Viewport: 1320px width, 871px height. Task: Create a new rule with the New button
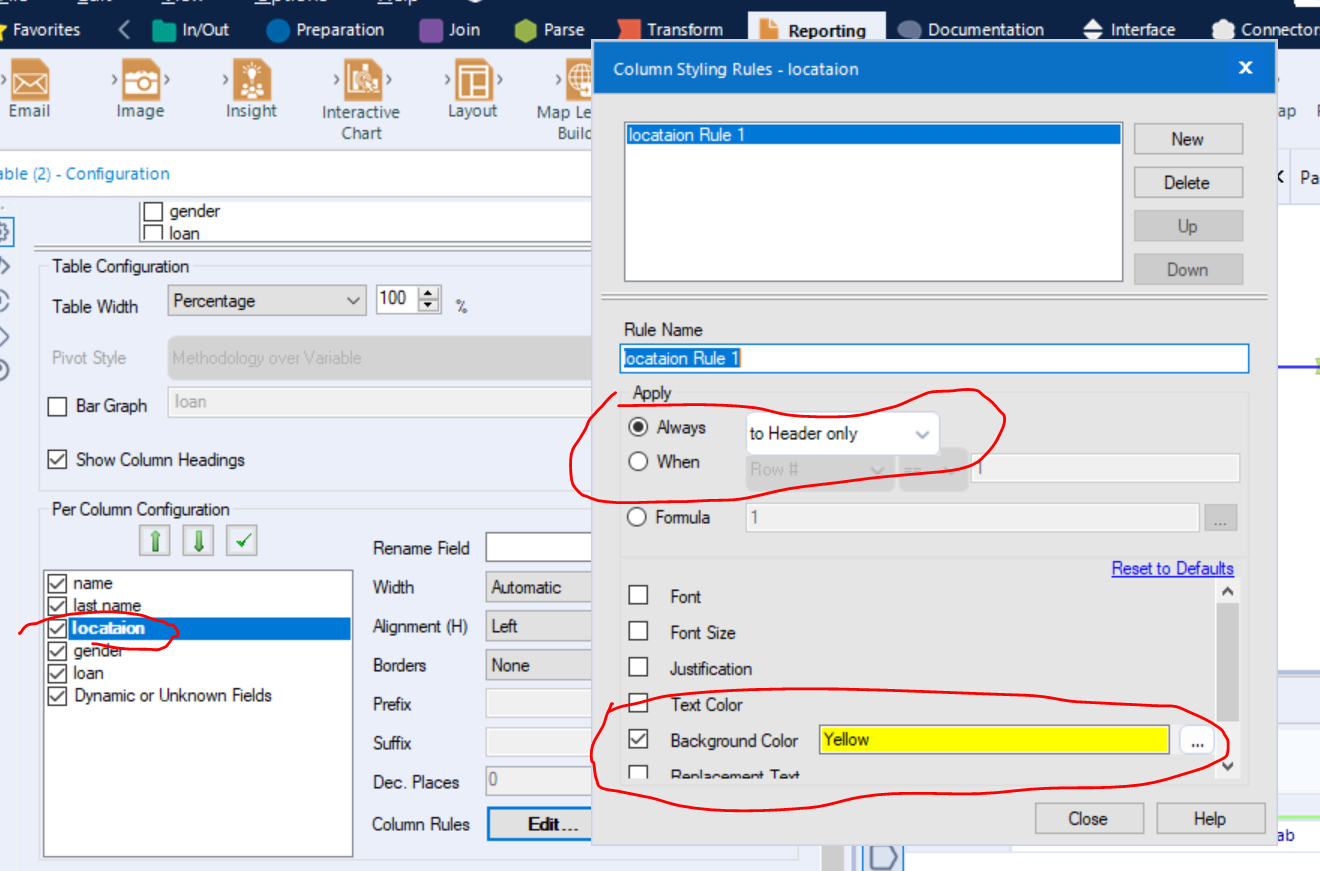tap(1188, 139)
